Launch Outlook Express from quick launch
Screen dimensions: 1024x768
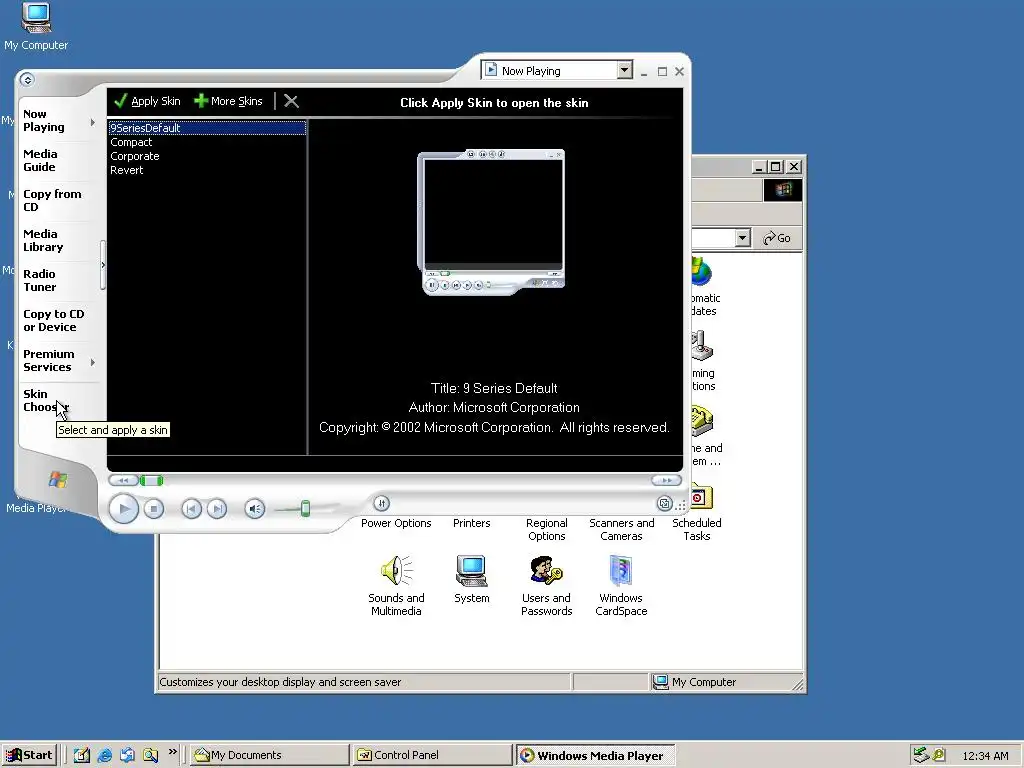127,755
